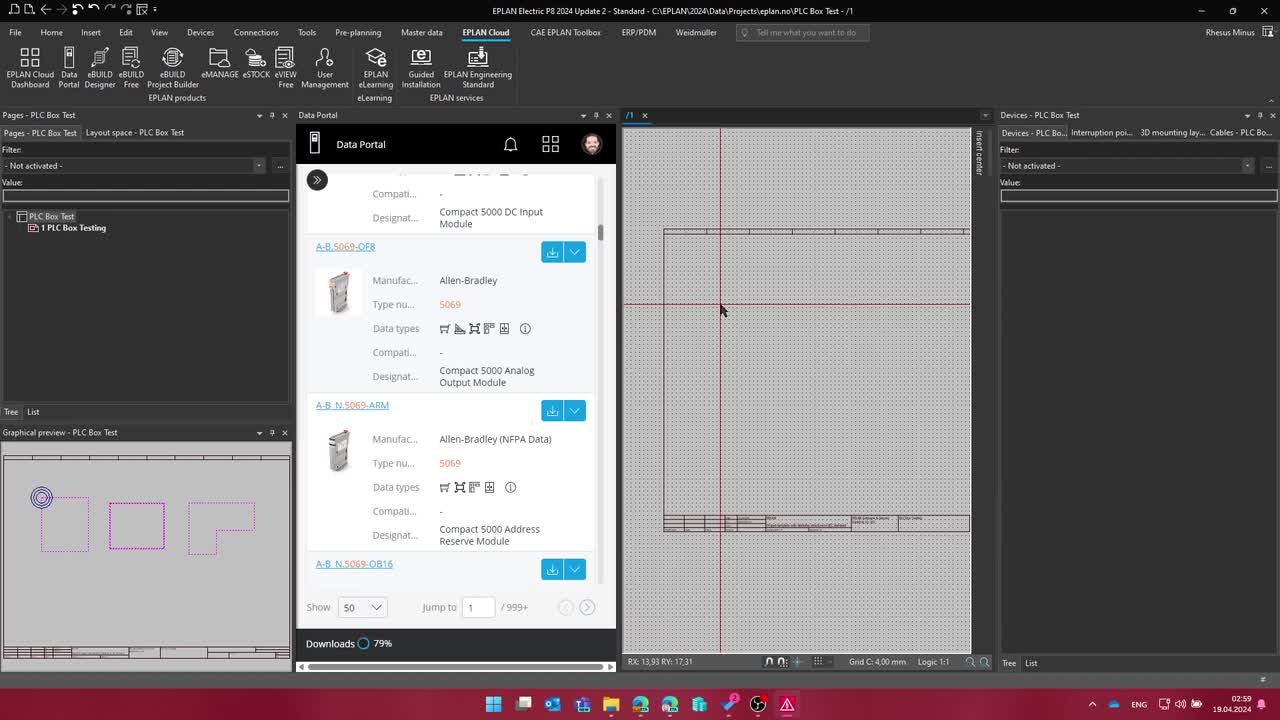Image resolution: width=1280 pixels, height=720 pixels.
Task: Click the Data Portal vertical scrollbar
Action: 601,232
